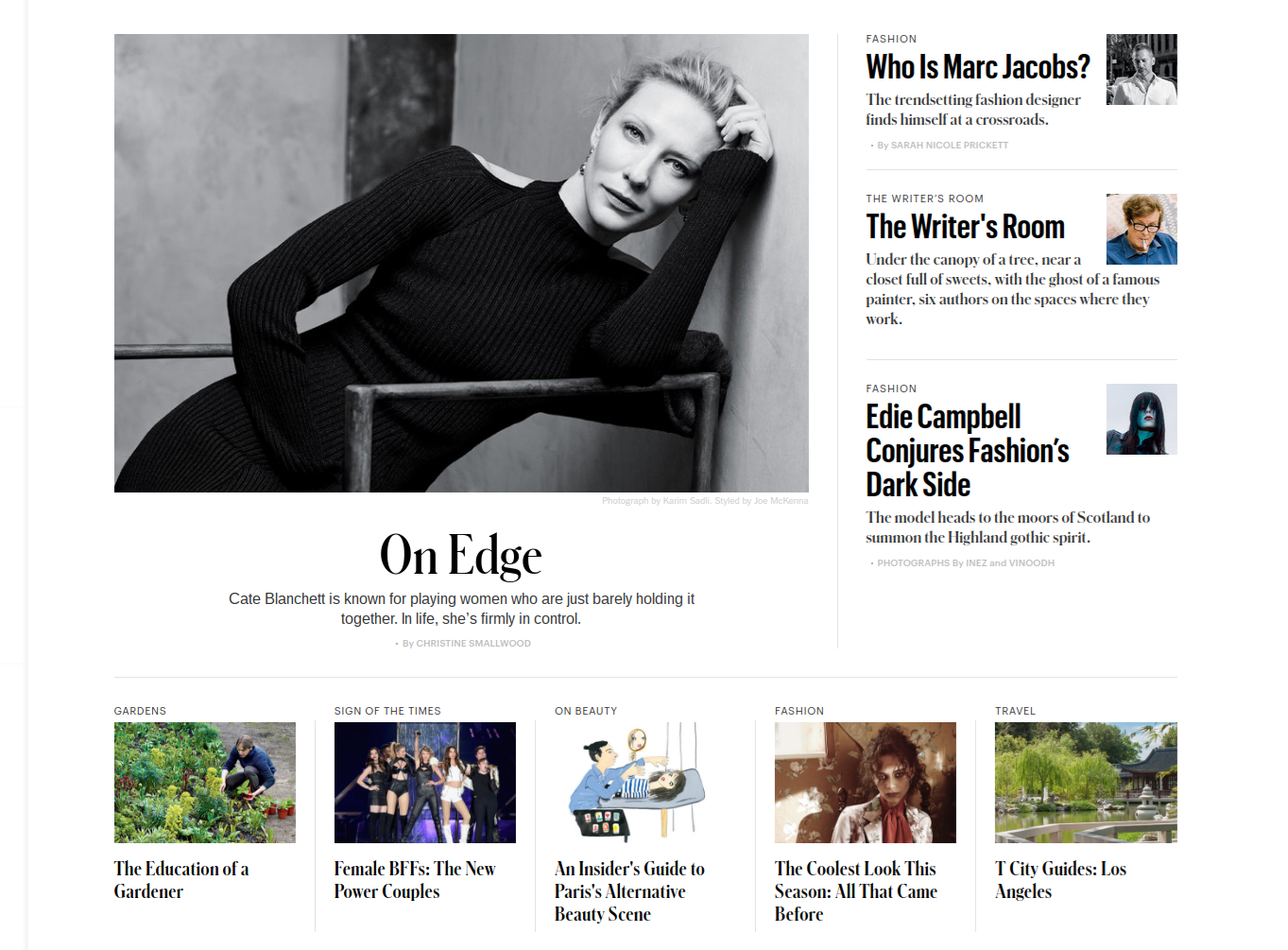
Task: Select the Gardens section label
Action: [x=140, y=711]
